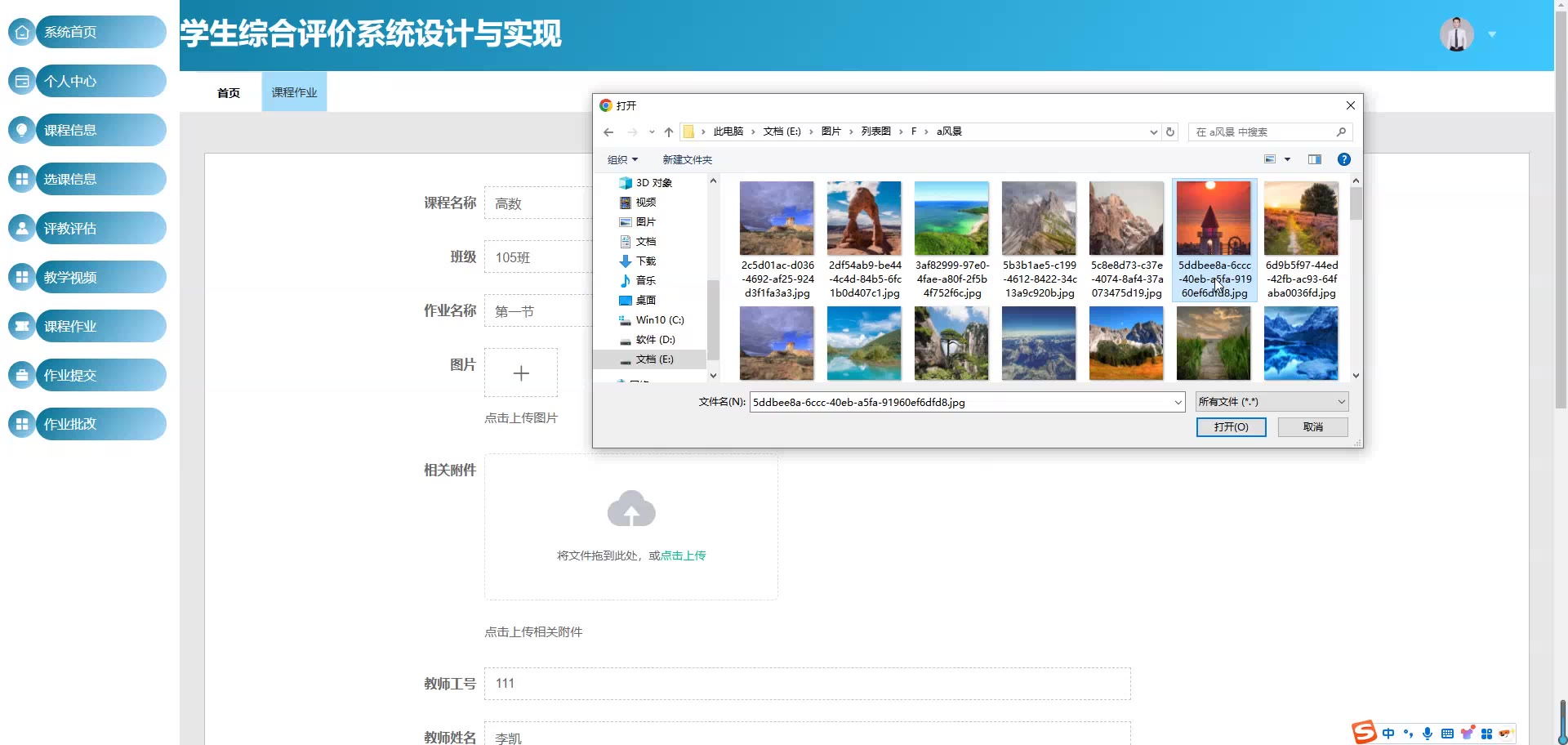Open the 所有文件 file type dropdown
The height and width of the screenshot is (745, 1568).
[x=1272, y=402]
